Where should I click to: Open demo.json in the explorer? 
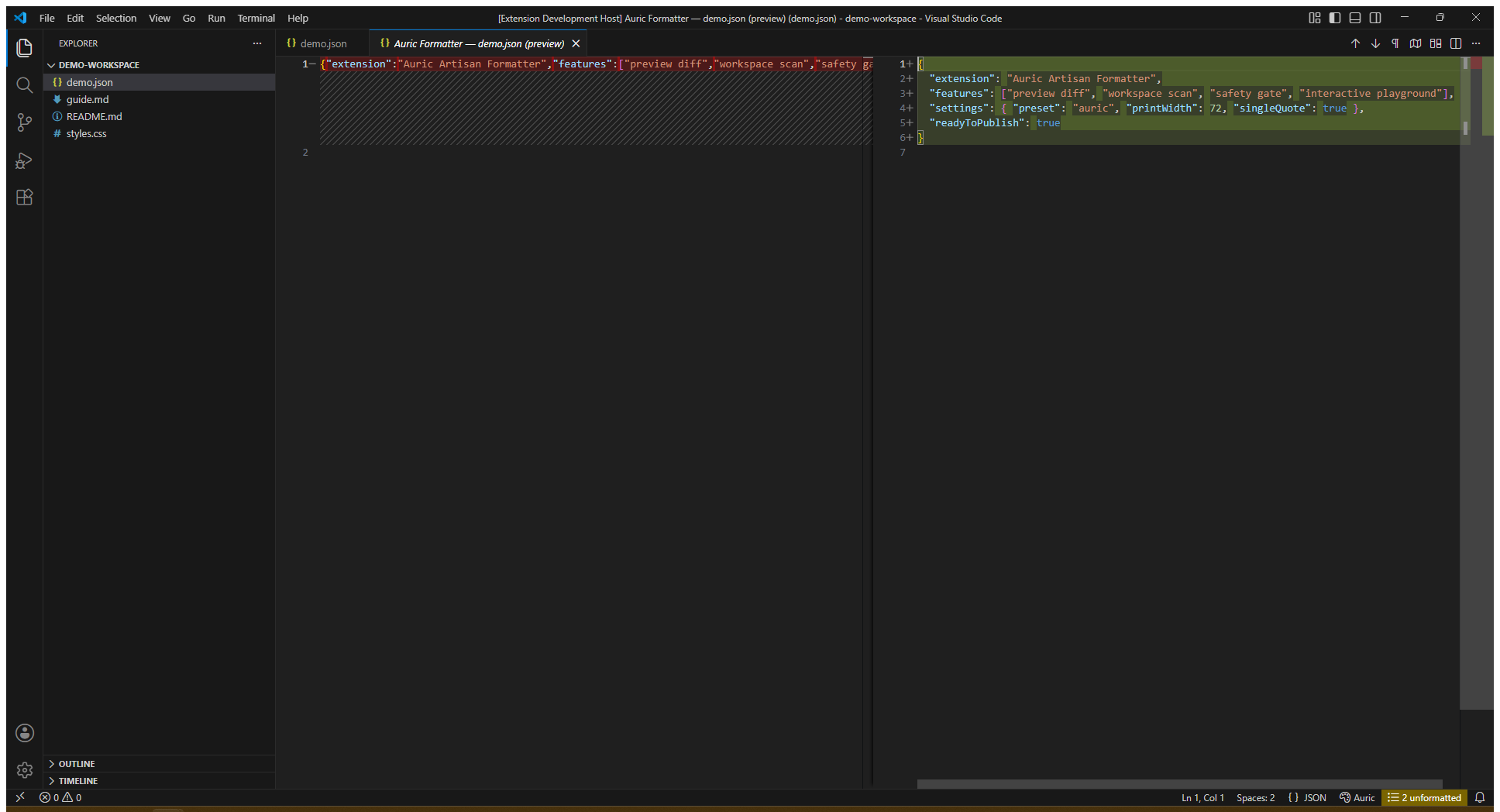click(x=159, y=82)
